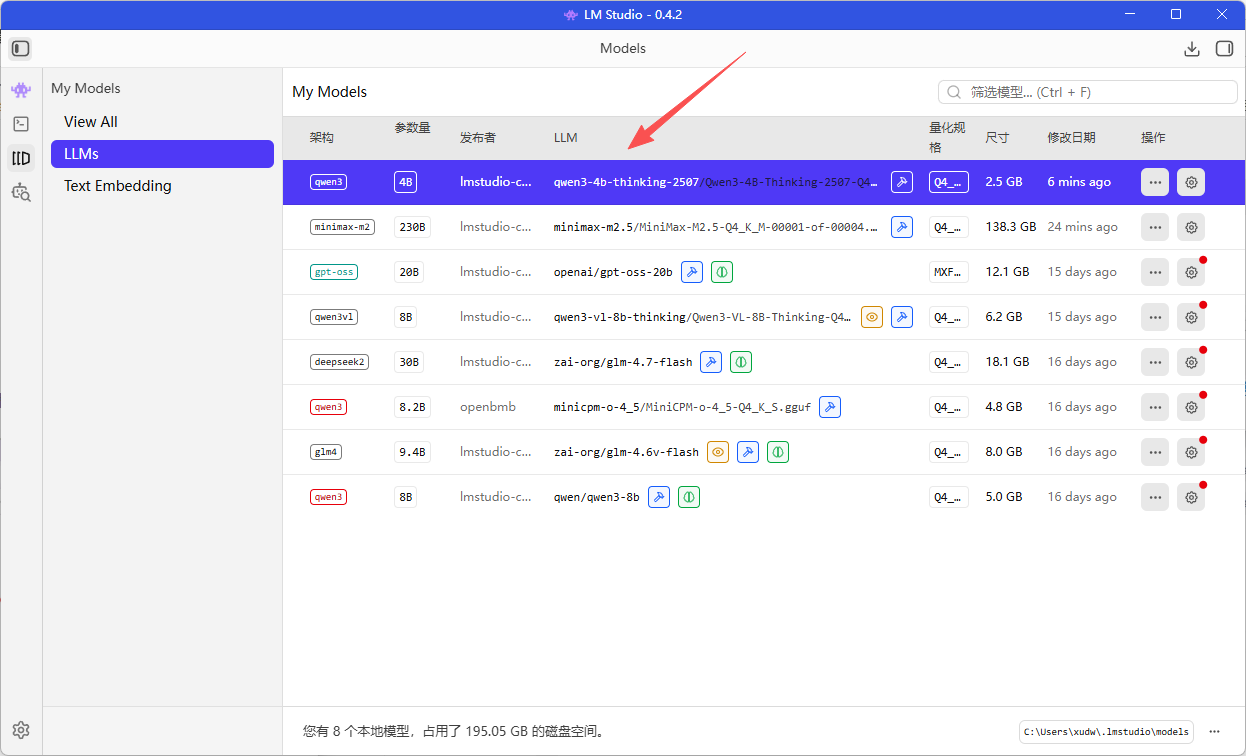The width and height of the screenshot is (1246, 756).
Task: Toggle the left sidebar panel icon
Action: (21, 48)
